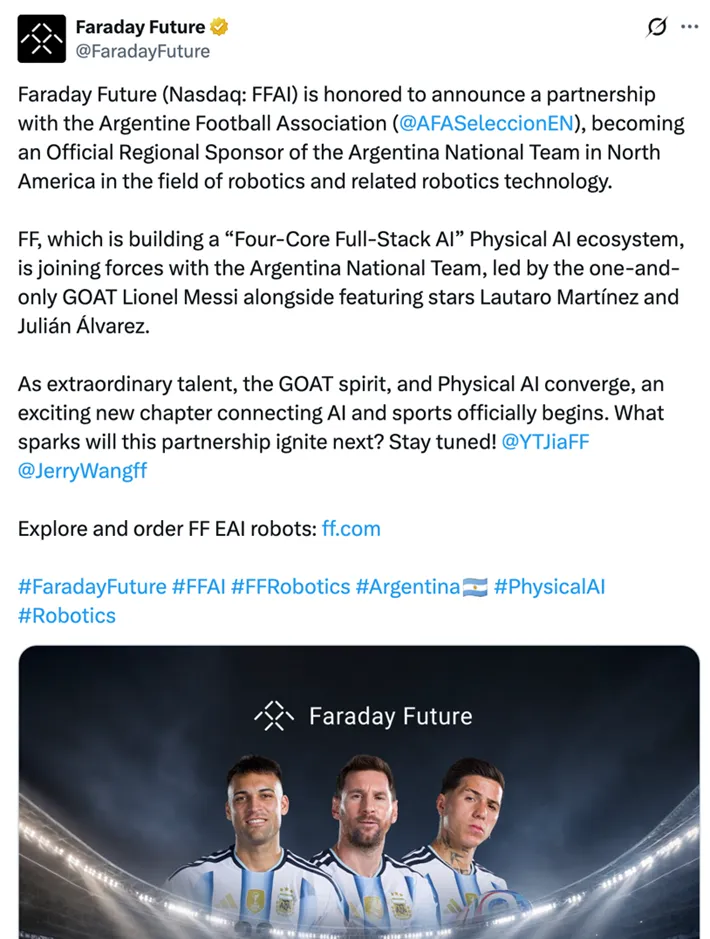710x939 pixels.
Task: Open the #FaradayFuture hashtag
Action: 92,587
